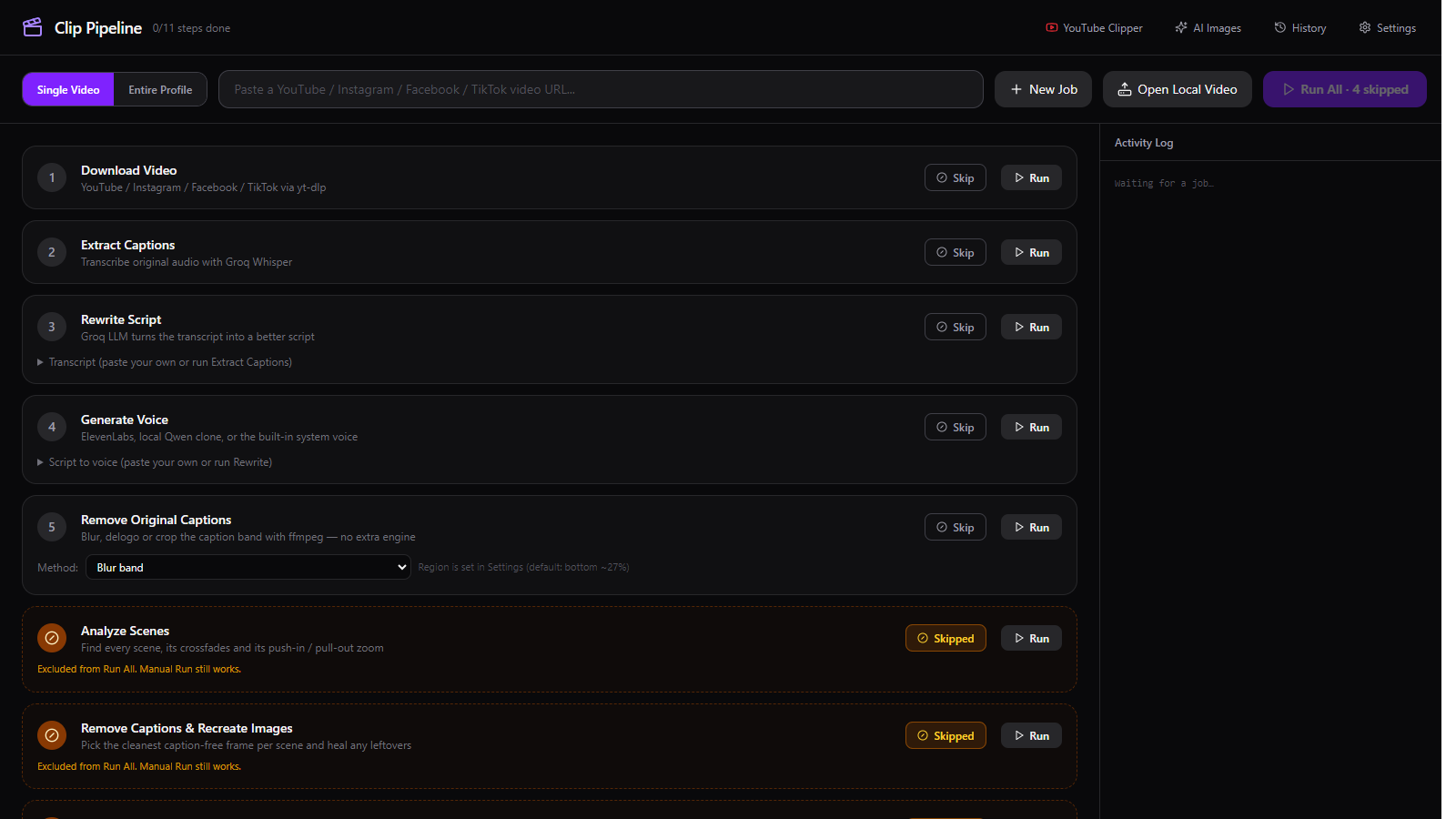Click step number 2 circle icon
The width and height of the screenshot is (1456, 819).
[x=52, y=252]
